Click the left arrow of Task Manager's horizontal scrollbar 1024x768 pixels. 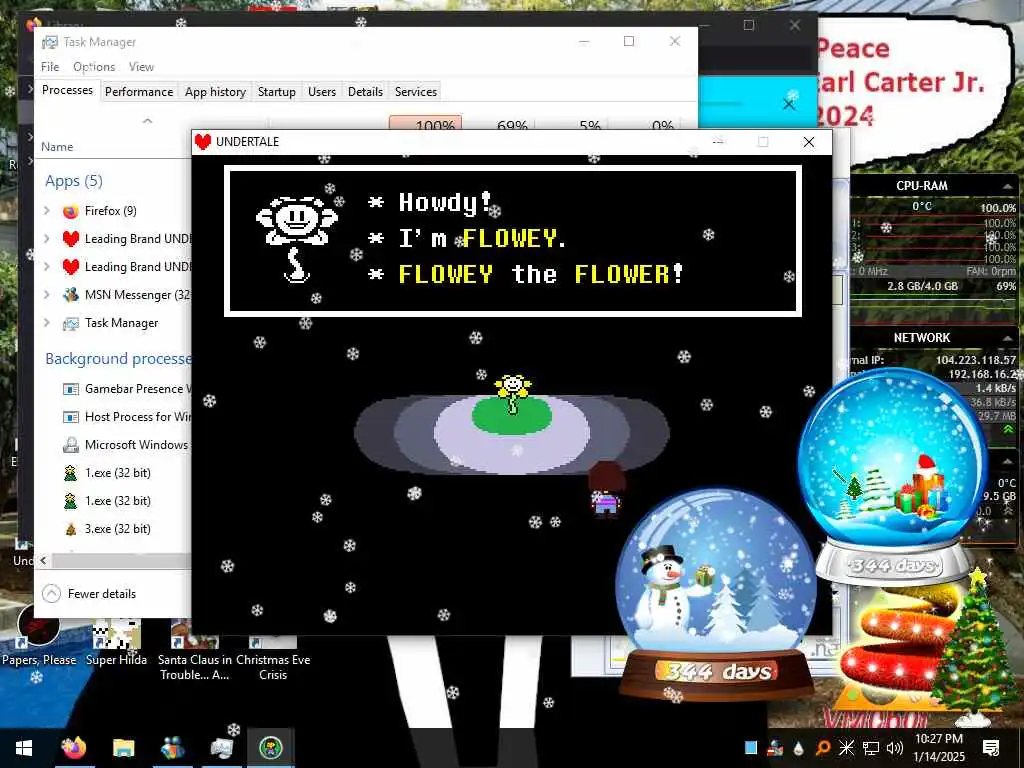[x=44, y=560]
